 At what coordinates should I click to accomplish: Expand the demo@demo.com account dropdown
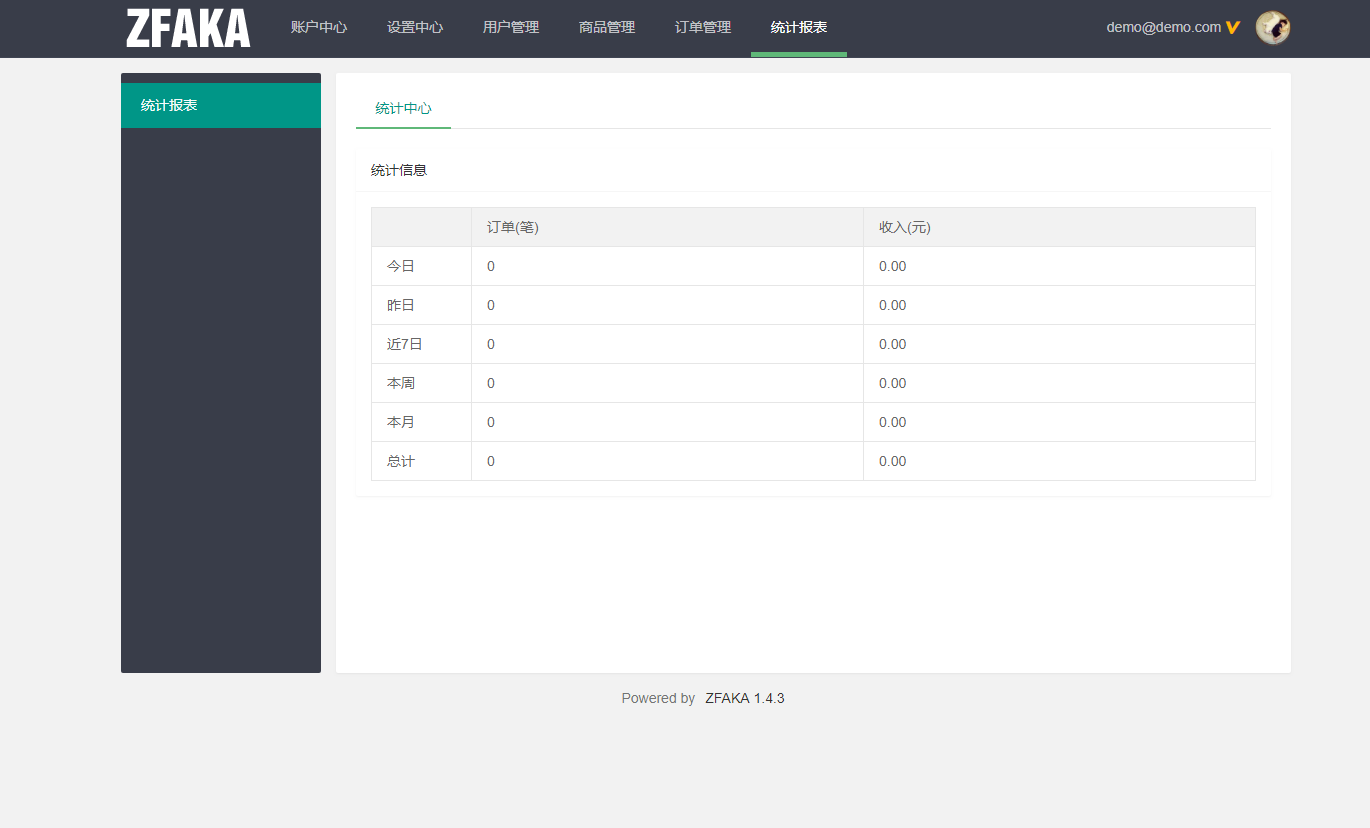pos(1163,28)
